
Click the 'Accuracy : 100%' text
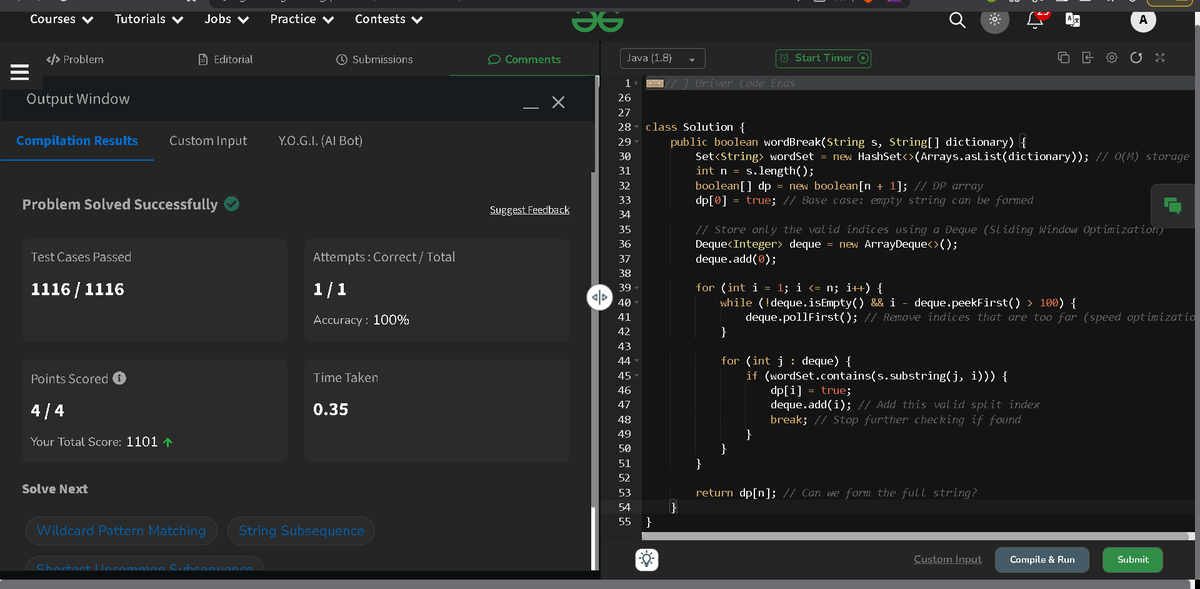(361, 320)
